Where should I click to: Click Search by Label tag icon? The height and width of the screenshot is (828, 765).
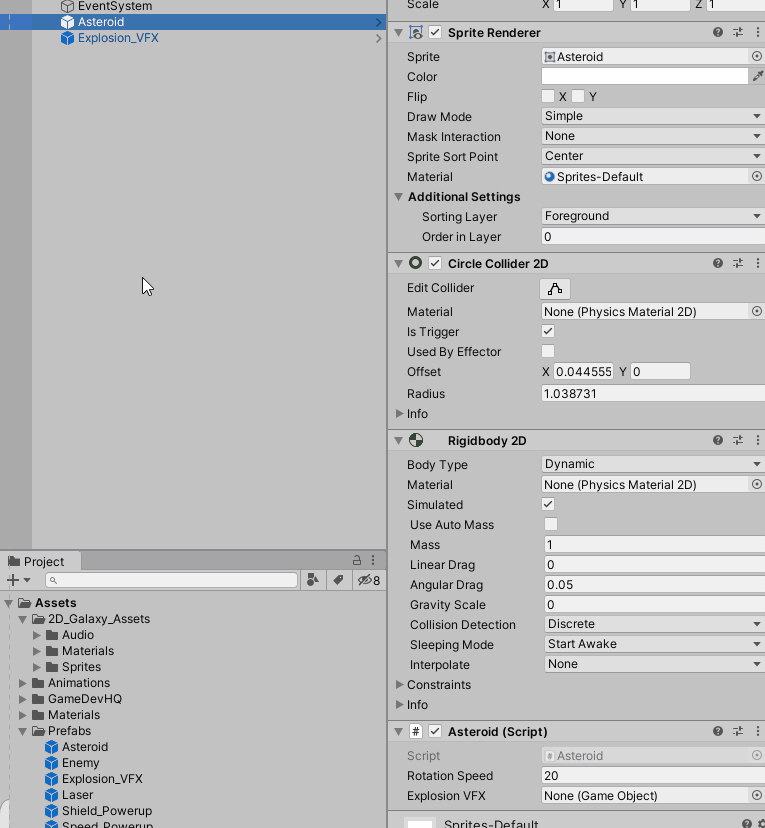point(338,580)
